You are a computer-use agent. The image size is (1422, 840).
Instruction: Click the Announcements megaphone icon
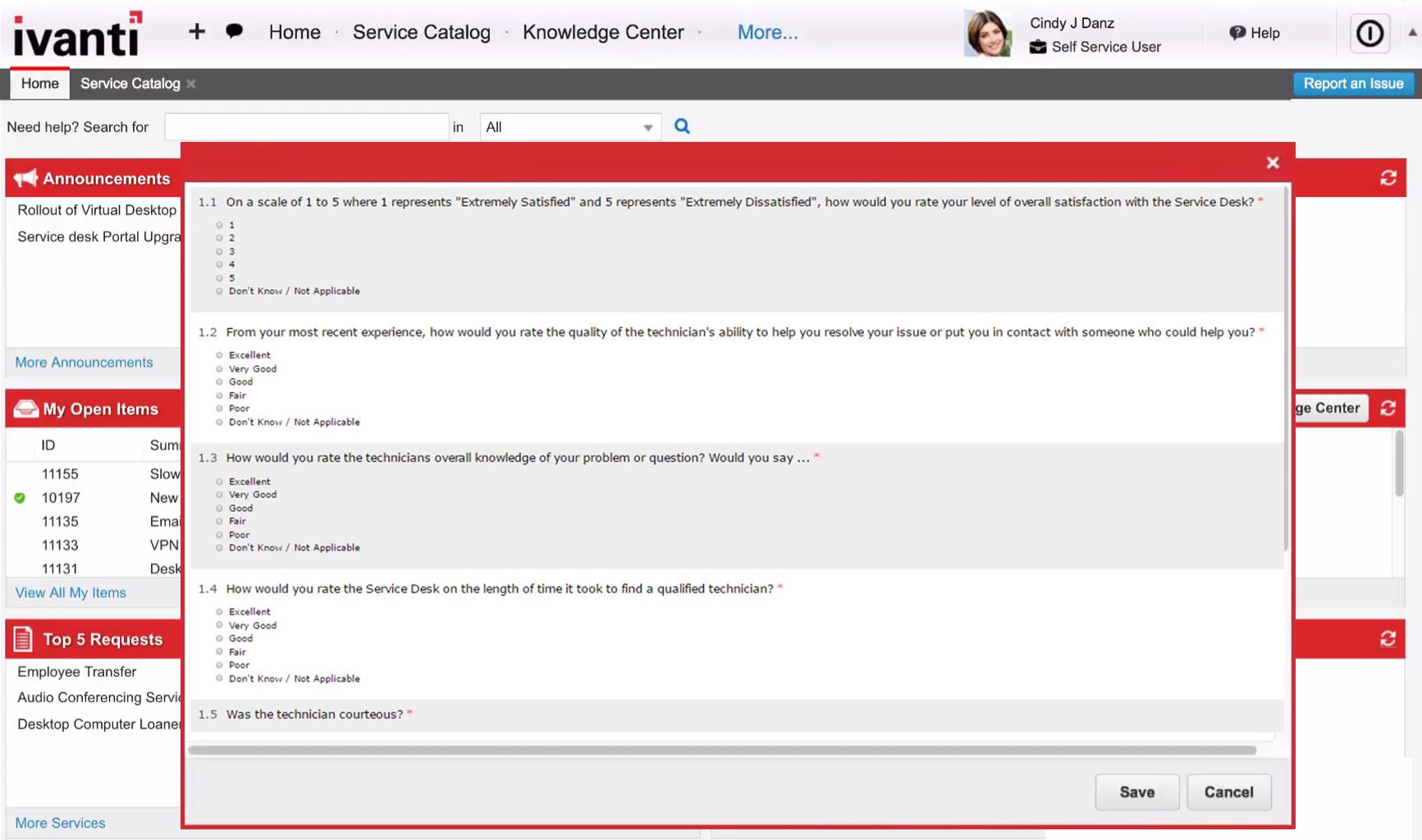click(25, 178)
